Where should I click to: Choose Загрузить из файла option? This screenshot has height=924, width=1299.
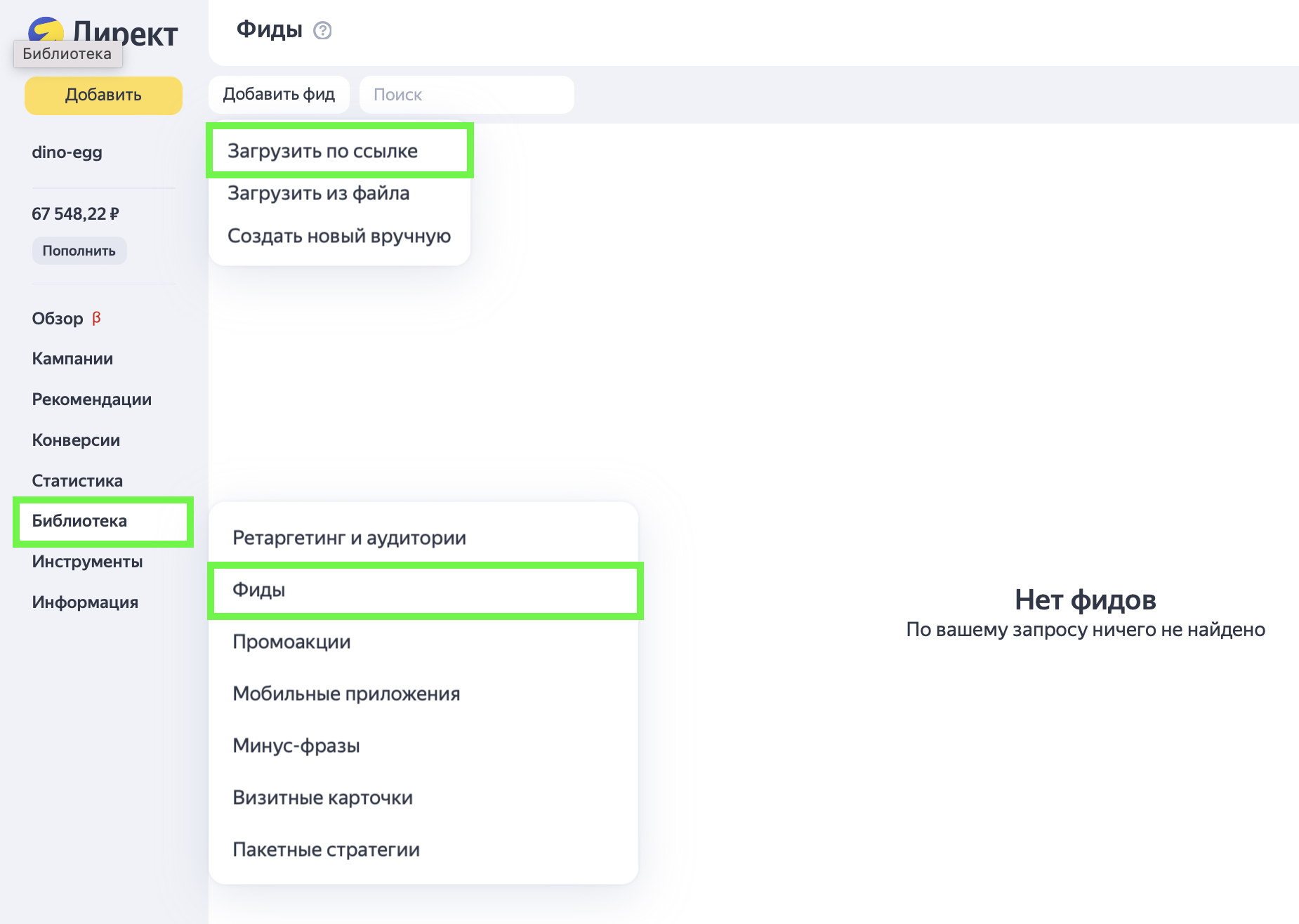pyautogui.click(x=318, y=193)
